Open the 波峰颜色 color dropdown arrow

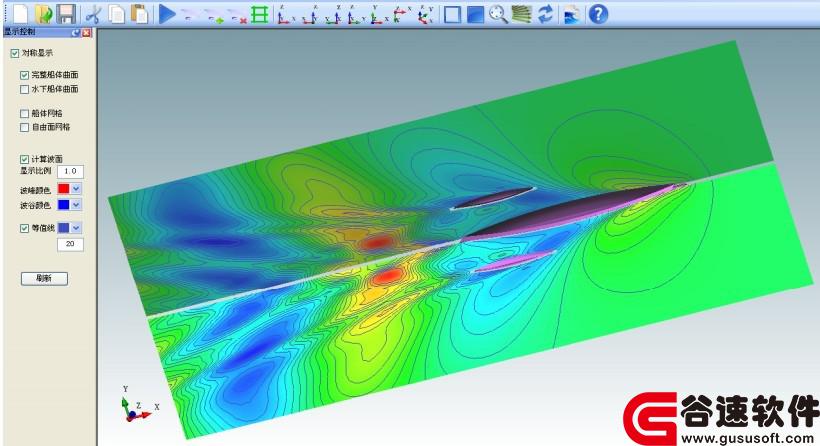click(76, 189)
